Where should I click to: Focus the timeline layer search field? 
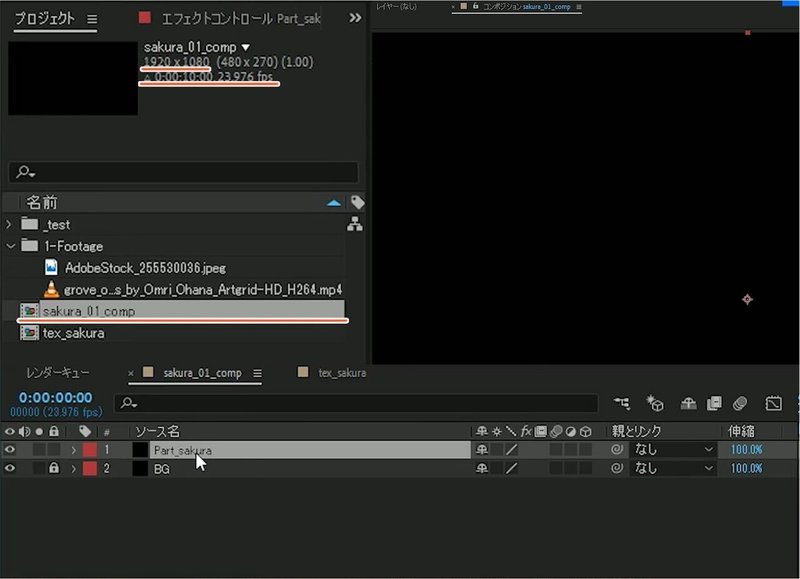[356, 404]
